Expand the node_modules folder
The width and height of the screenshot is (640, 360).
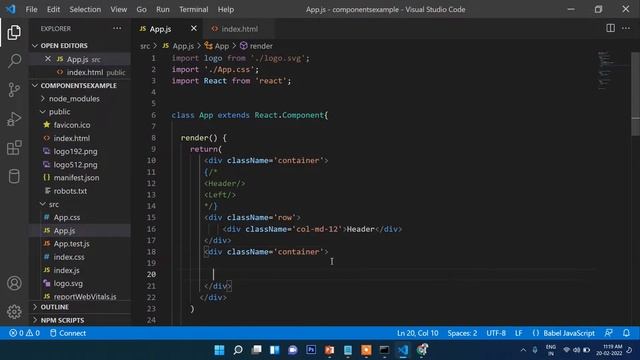click(80, 98)
